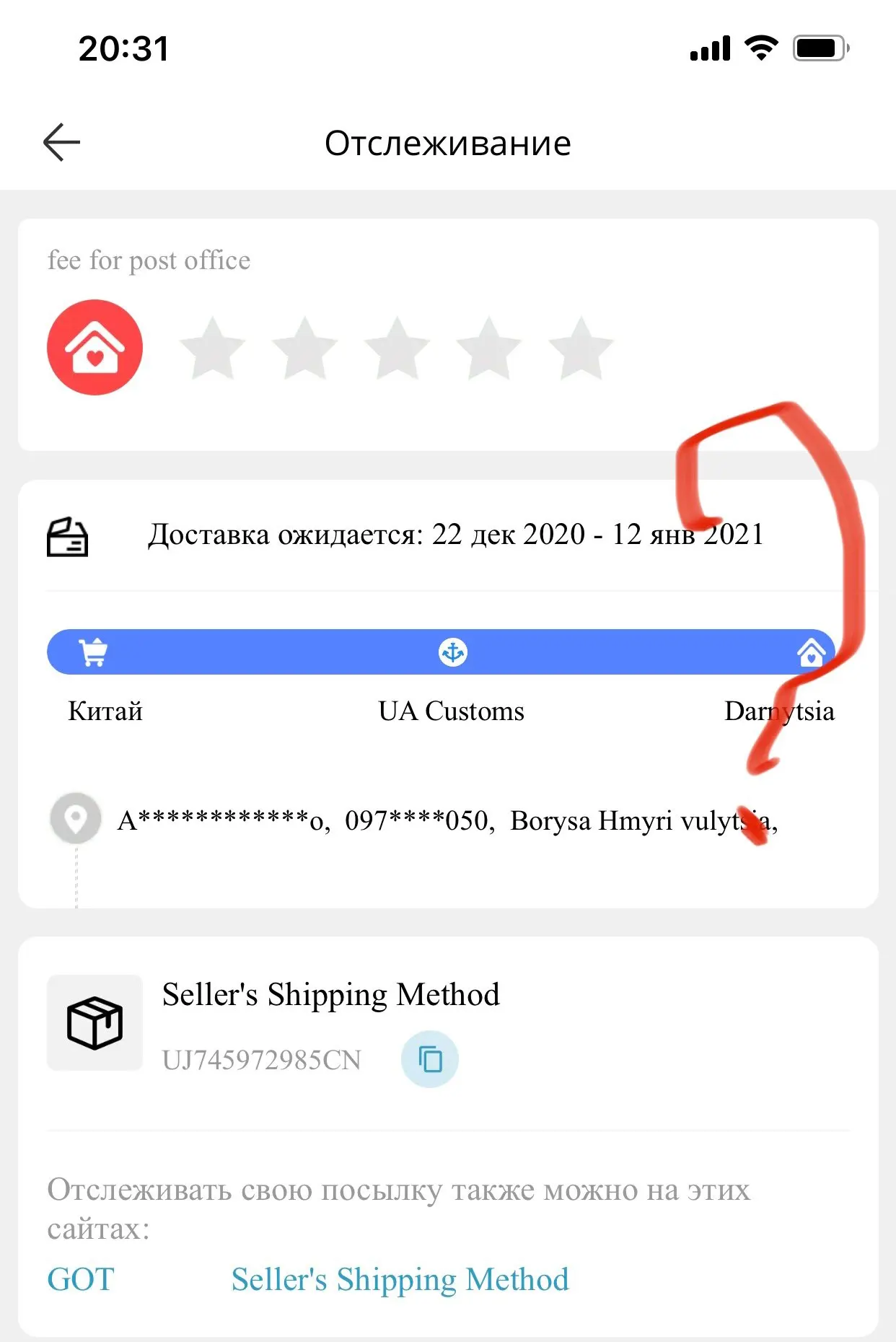Image resolution: width=896 pixels, height=1342 pixels.
Task: Tap the anchor customs progress icon
Action: coord(453,652)
